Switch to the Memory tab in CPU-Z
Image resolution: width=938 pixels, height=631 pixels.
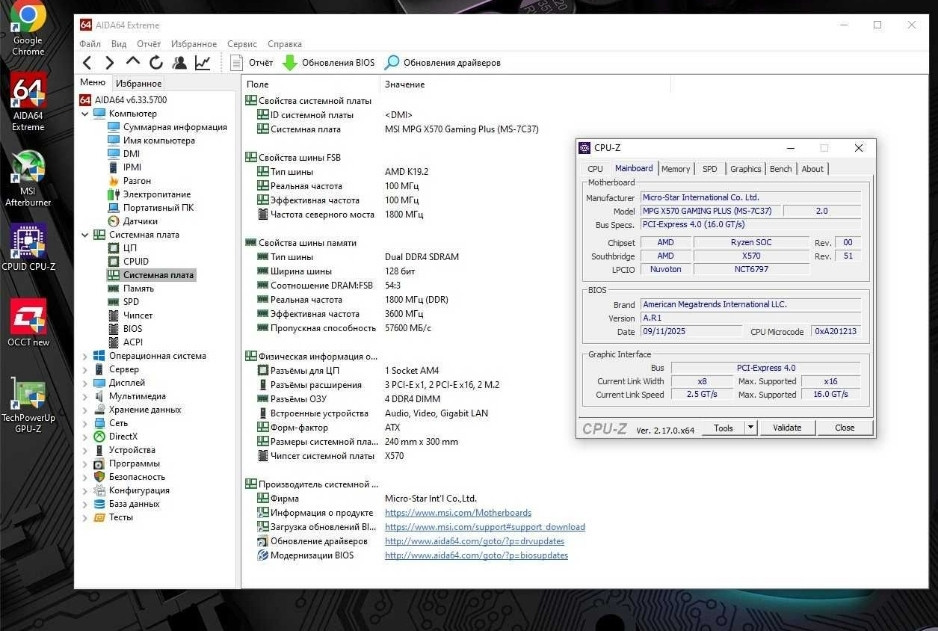[x=677, y=169]
